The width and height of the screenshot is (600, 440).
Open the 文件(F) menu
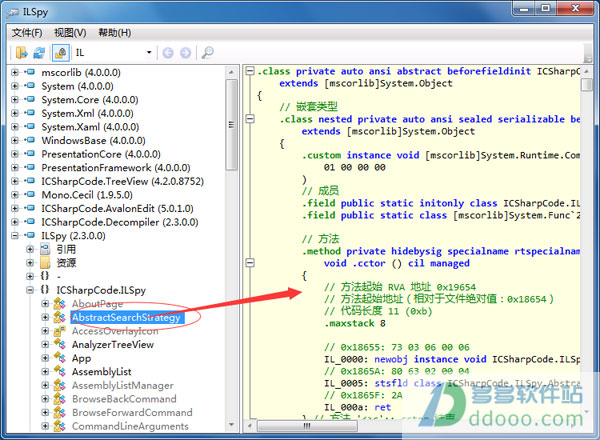click(x=27, y=33)
